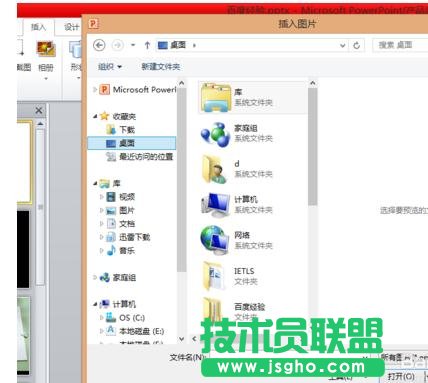
Task: Select the 图片 library
Action: coord(120,210)
